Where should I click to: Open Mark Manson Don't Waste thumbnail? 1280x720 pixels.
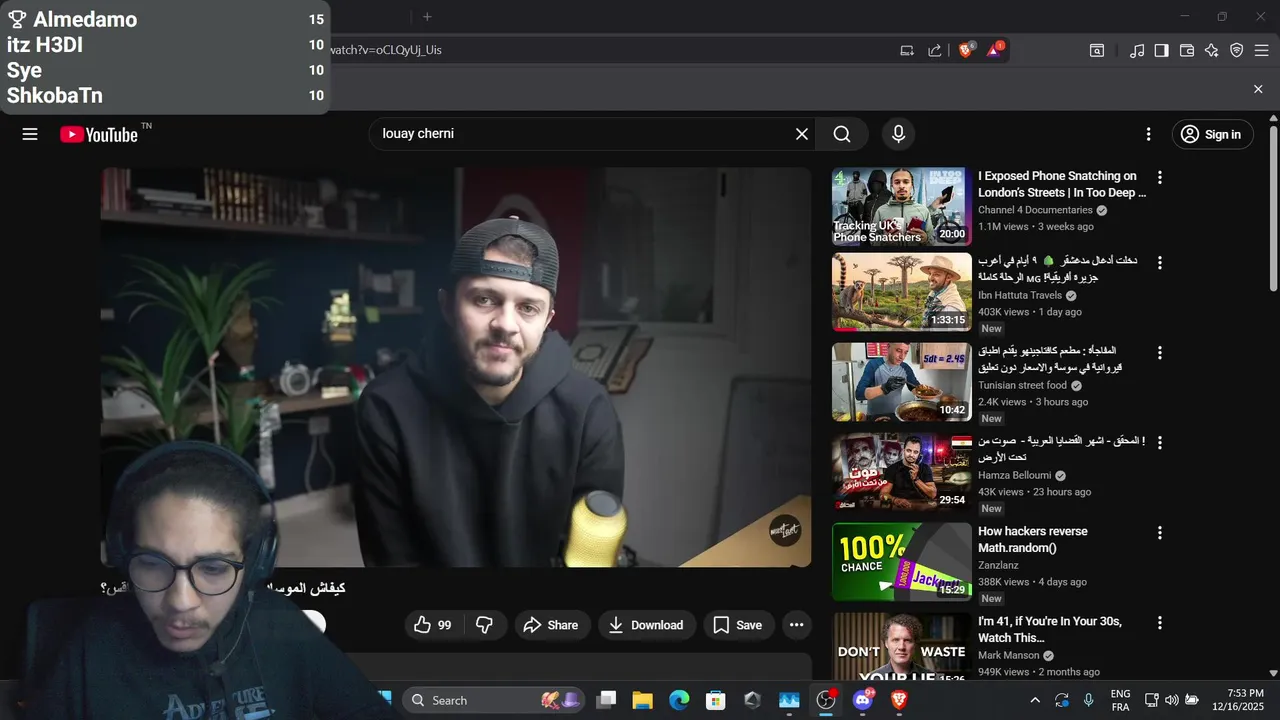901,648
